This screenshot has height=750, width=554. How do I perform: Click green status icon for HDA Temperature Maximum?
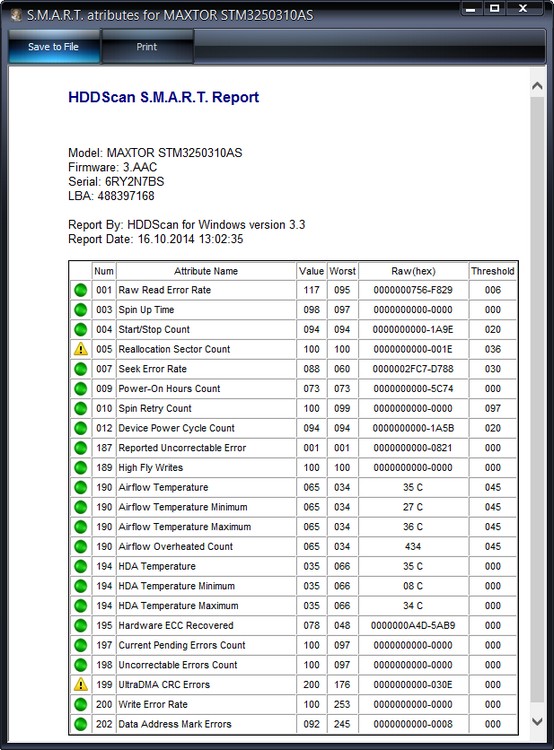(x=80, y=606)
